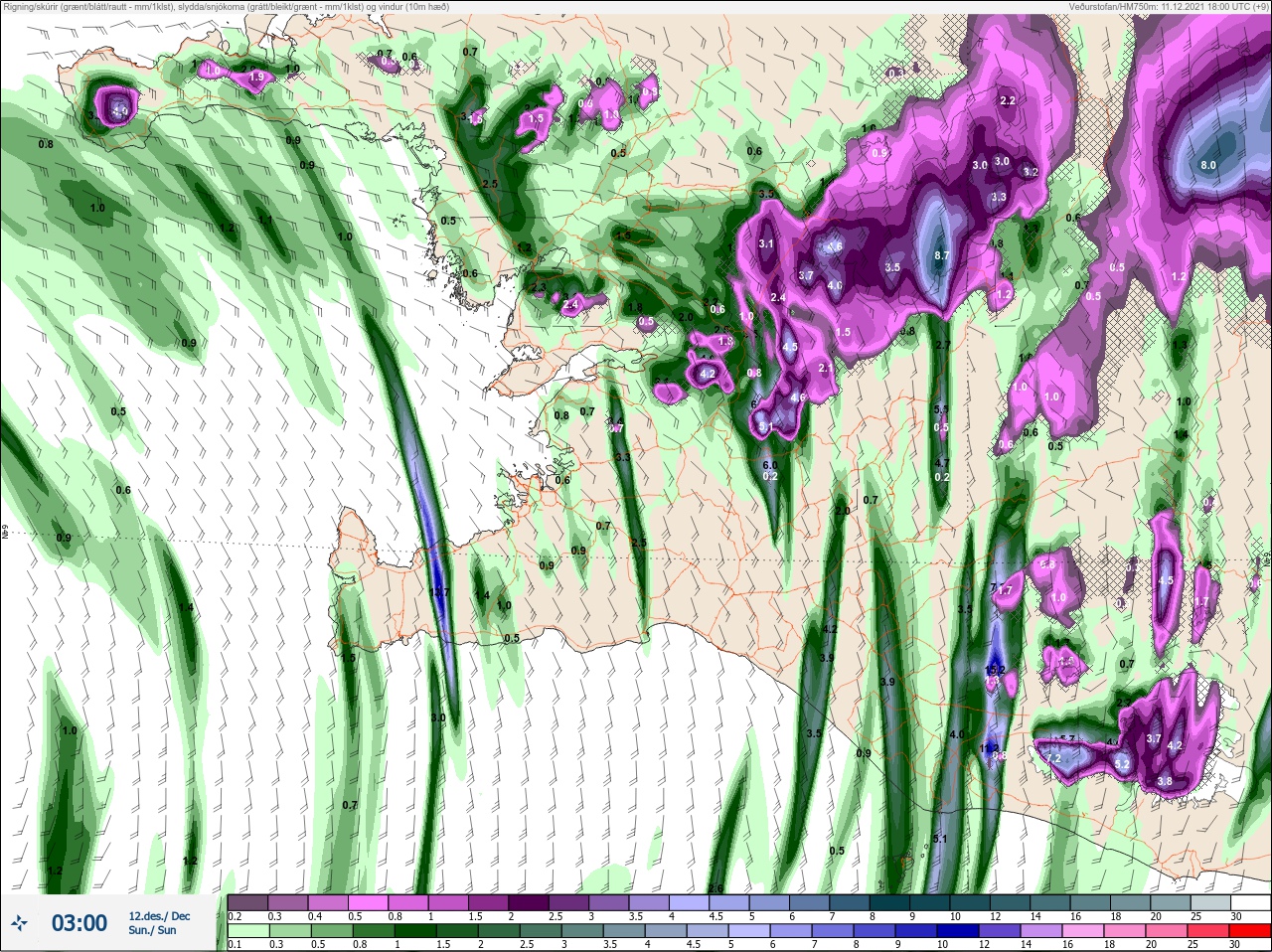The height and width of the screenshot is (952, 1272).
Task: Select the darkest purple 2 snow legend swatch
Action: (528, 902)
